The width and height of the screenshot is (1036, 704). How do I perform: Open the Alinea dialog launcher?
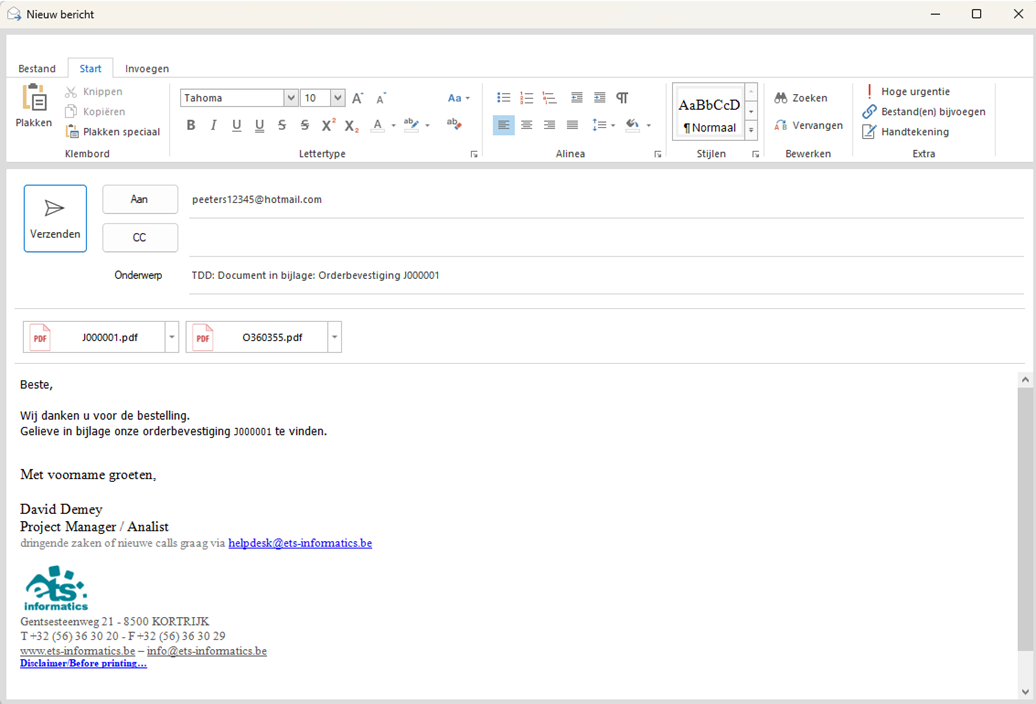pyautogui.click(x=657, y=155)
